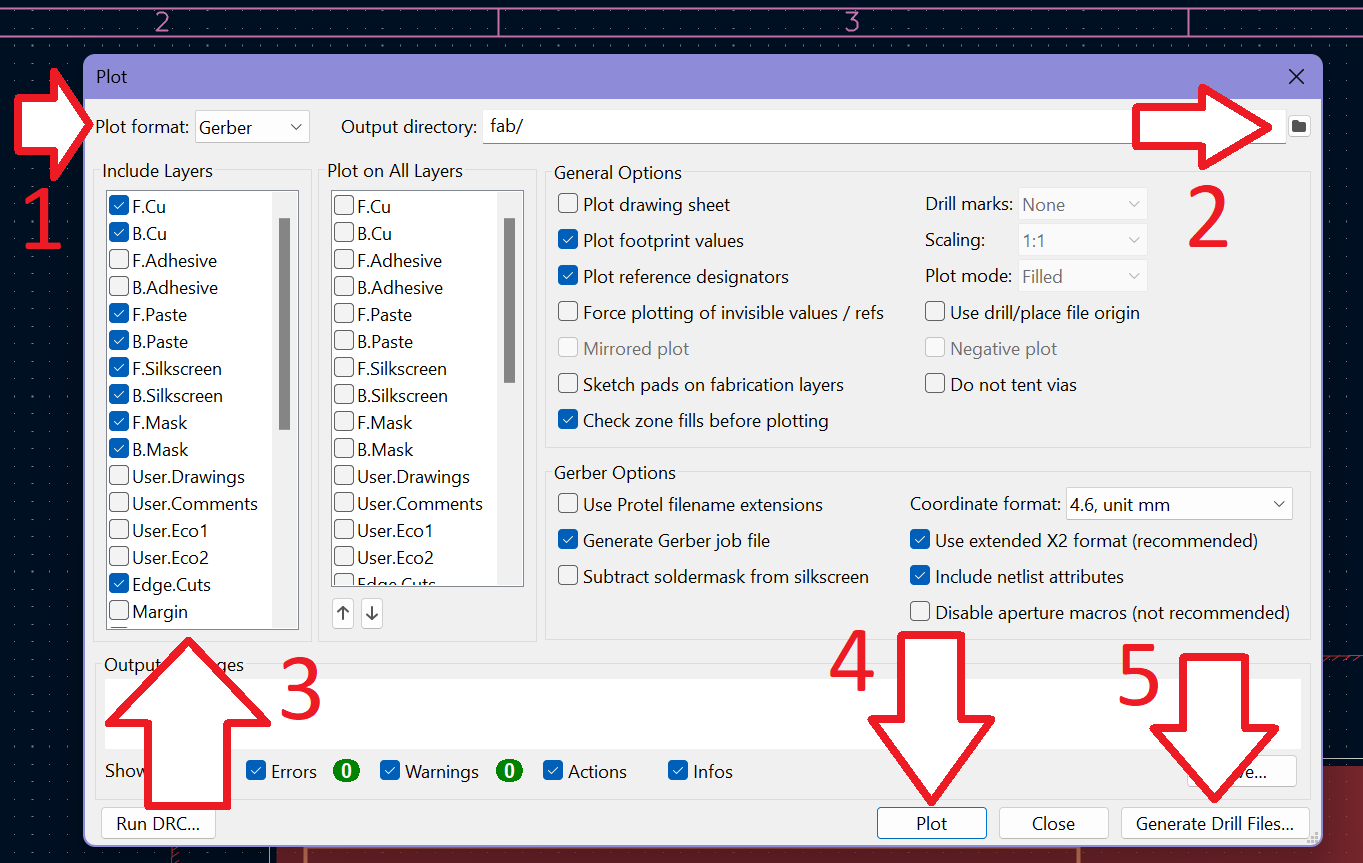Click the output messages text area
Viewport: 1363px width, 863px height.
pyautogui.click(x=702, y=713)
